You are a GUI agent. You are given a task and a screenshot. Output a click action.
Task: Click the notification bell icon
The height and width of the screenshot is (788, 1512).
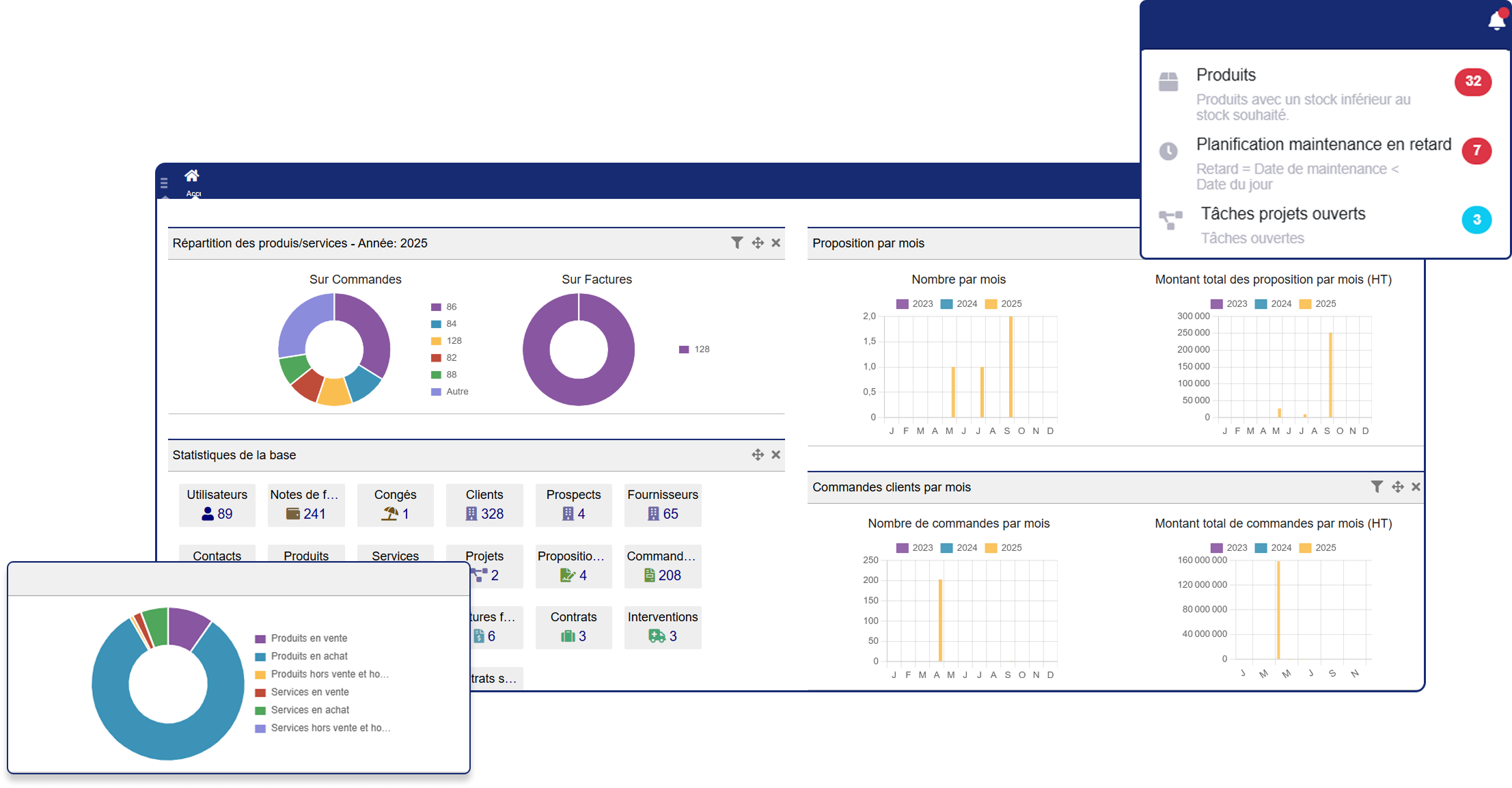(x=1496, y=21)
